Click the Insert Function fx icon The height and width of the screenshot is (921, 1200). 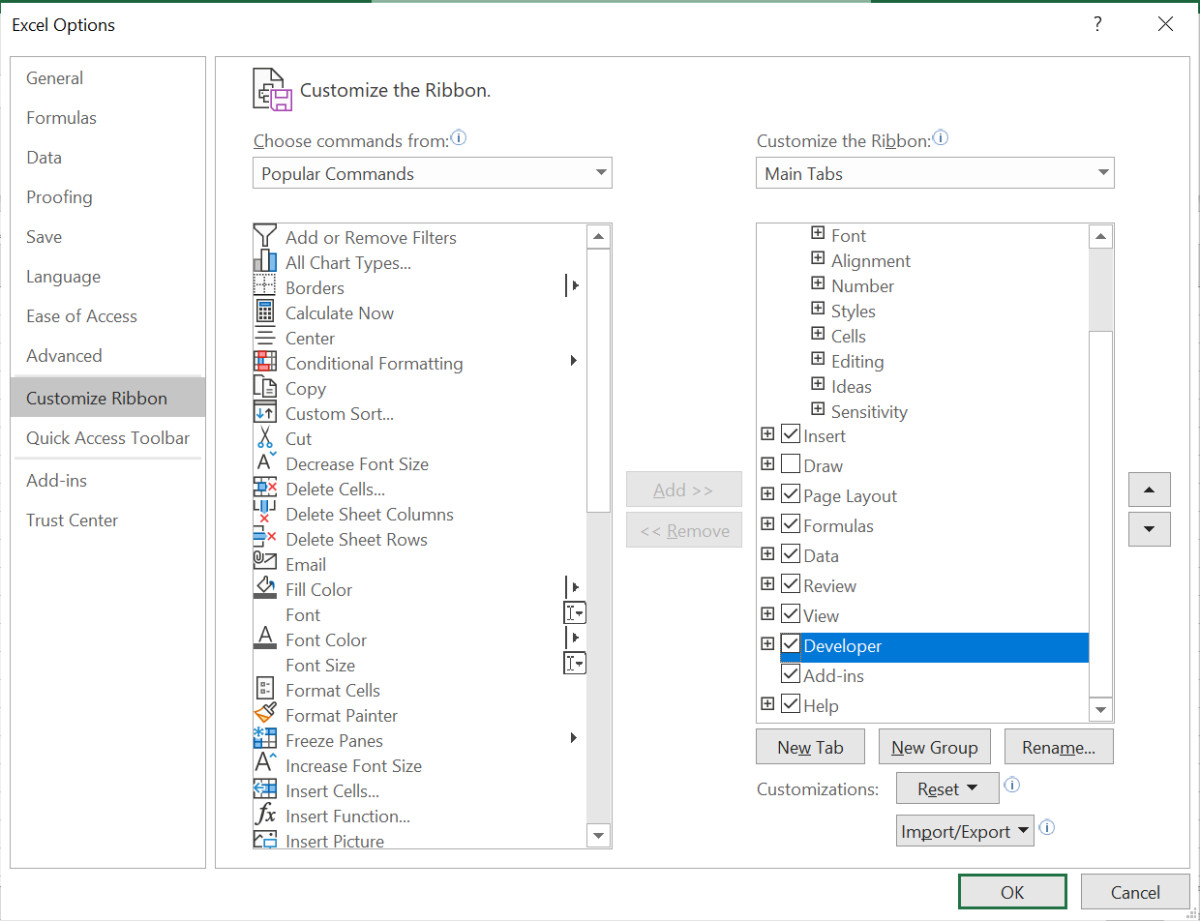point(265,816)
